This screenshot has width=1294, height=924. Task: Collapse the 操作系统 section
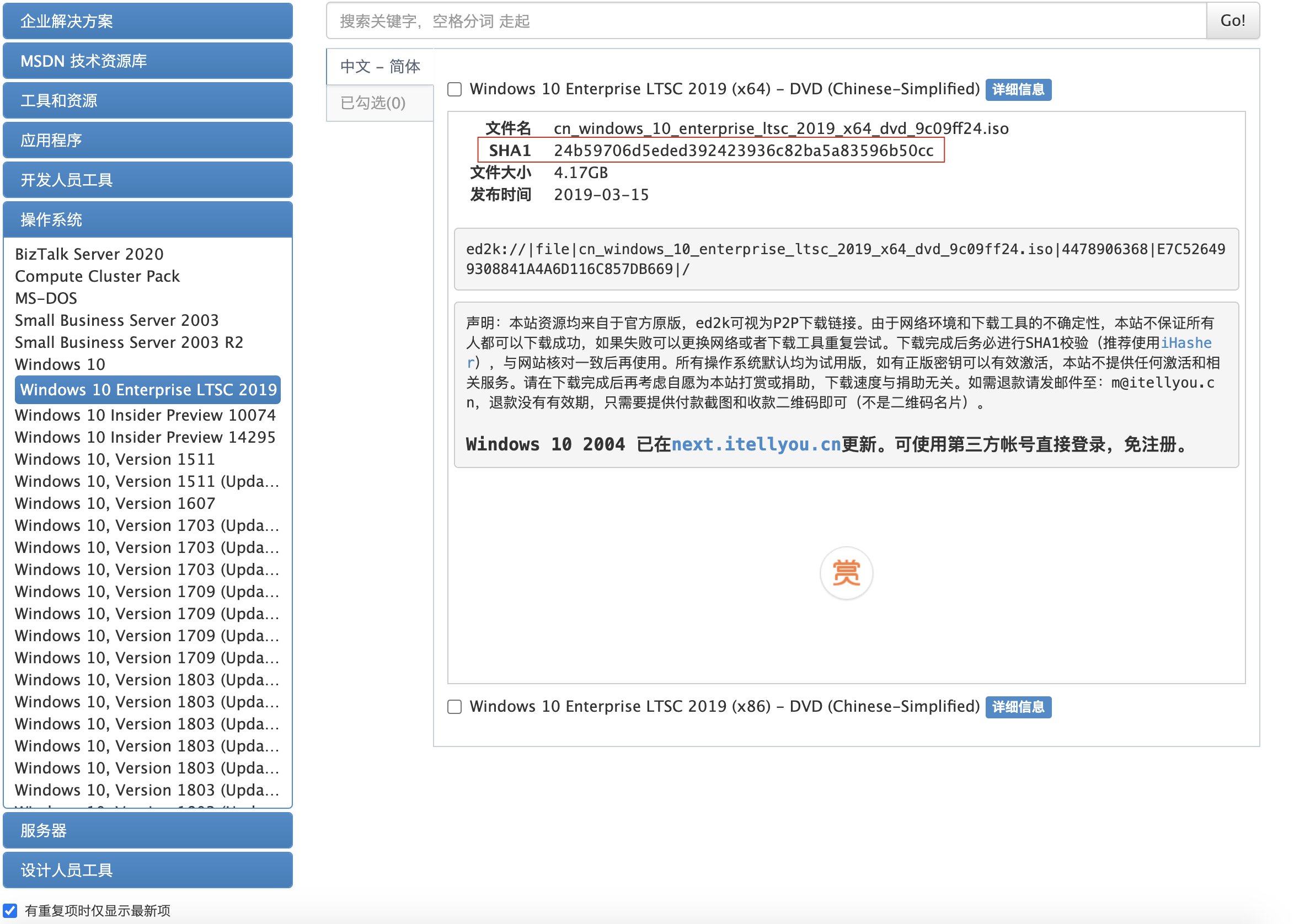pyautogui.click(x=147, y=219)
